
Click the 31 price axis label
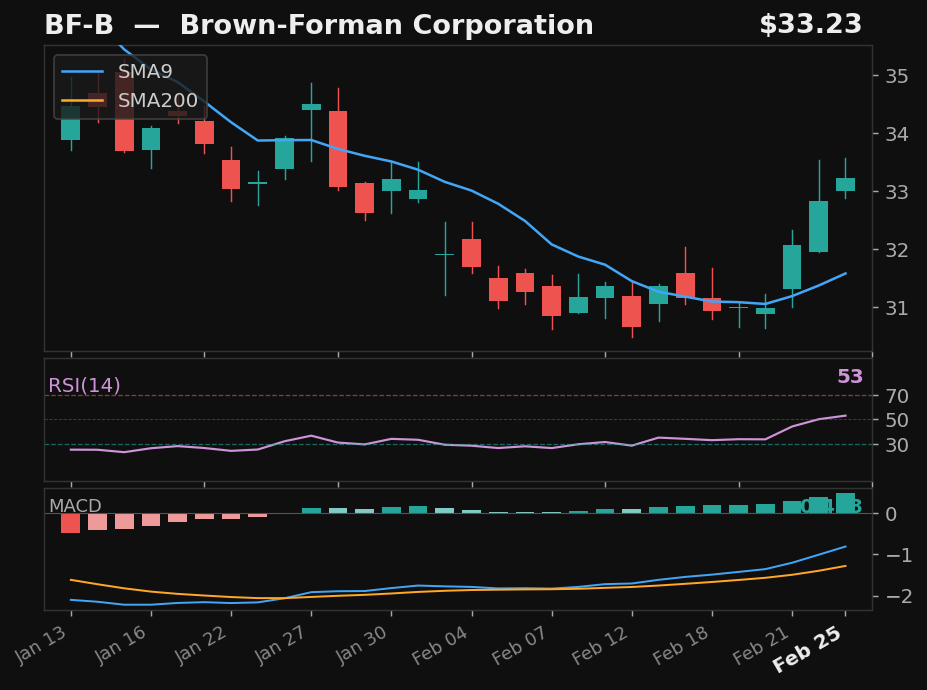897,307
